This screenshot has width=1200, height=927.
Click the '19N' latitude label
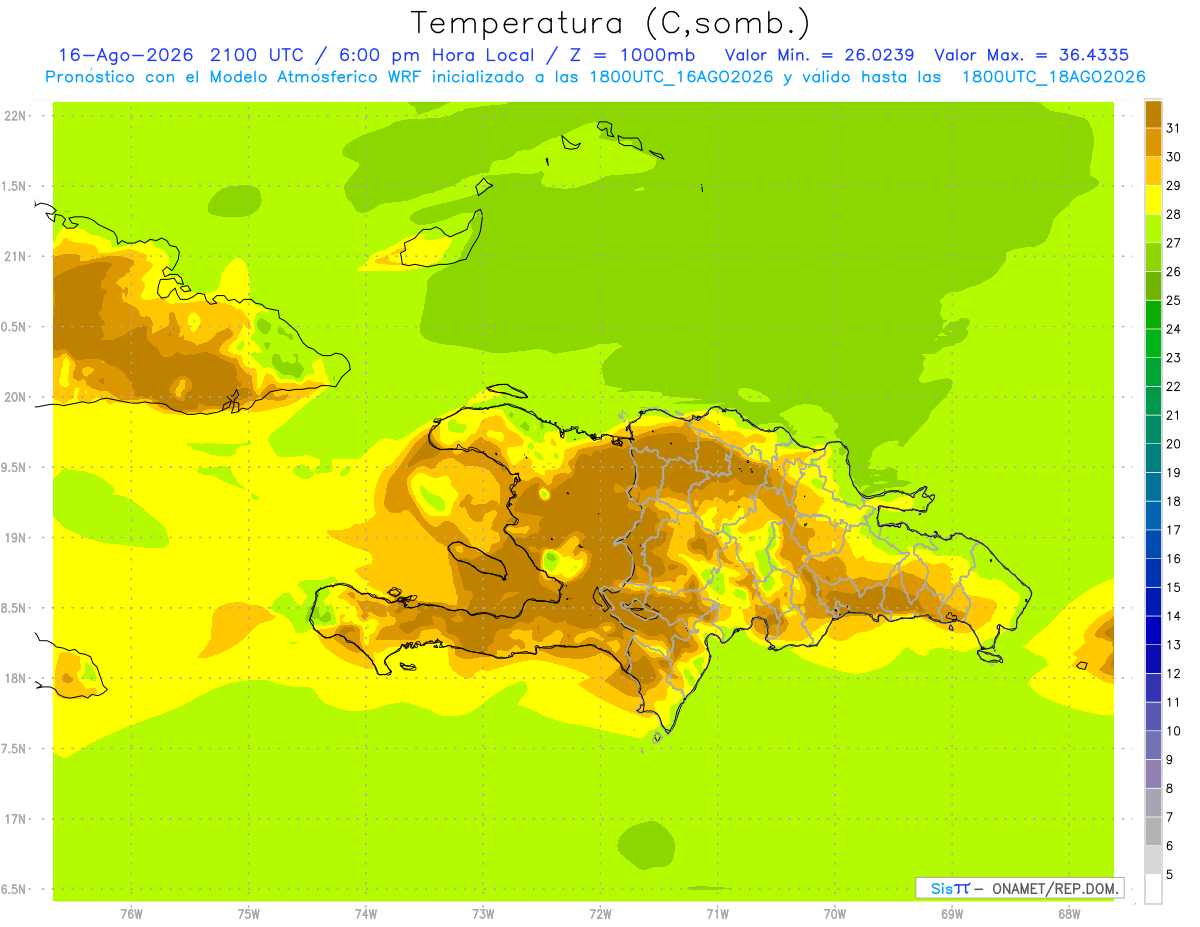tap(15, 538)
